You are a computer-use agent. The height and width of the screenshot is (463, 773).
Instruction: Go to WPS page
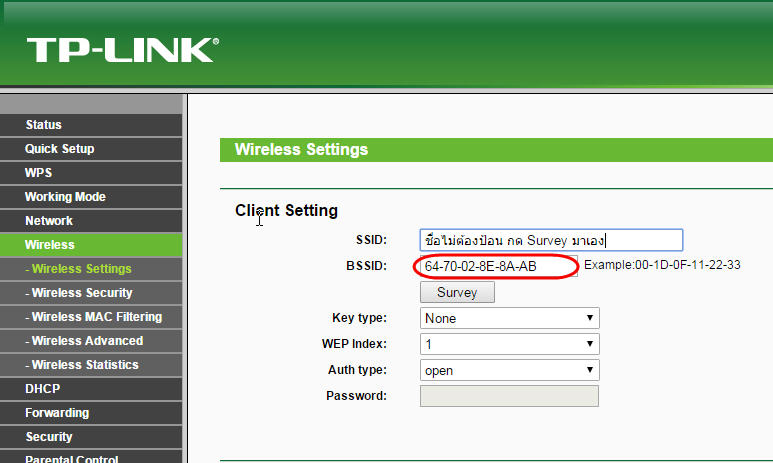pyautogui.click(x=91, y=173)
